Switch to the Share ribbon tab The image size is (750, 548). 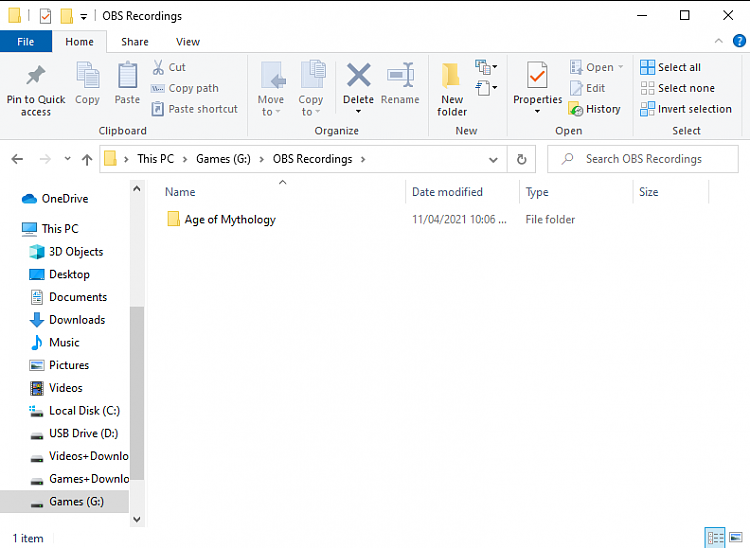pos(135,42)
